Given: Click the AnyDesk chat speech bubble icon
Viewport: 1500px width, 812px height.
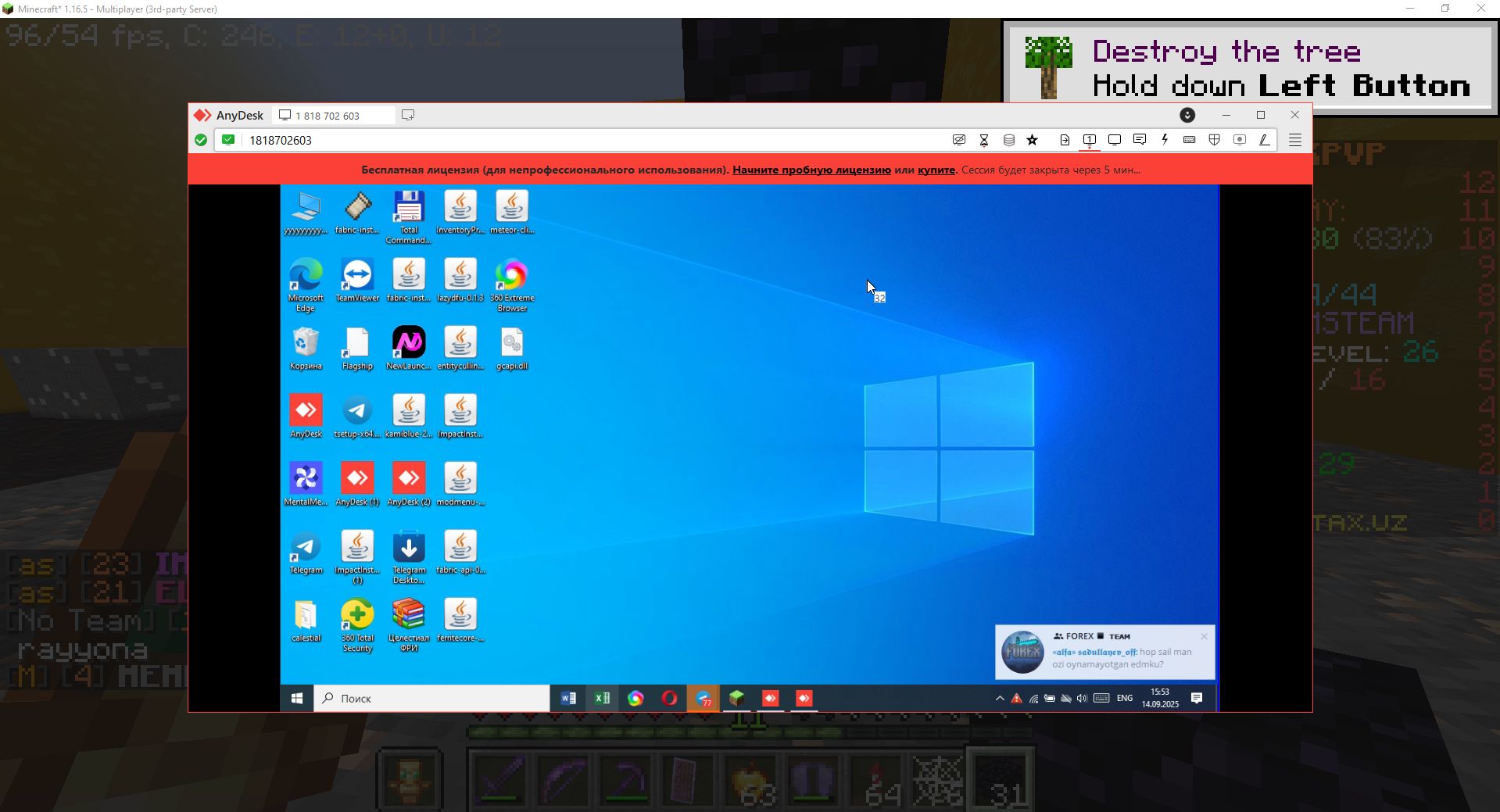Looking at the screenshot, I should tap(1140, 140).
